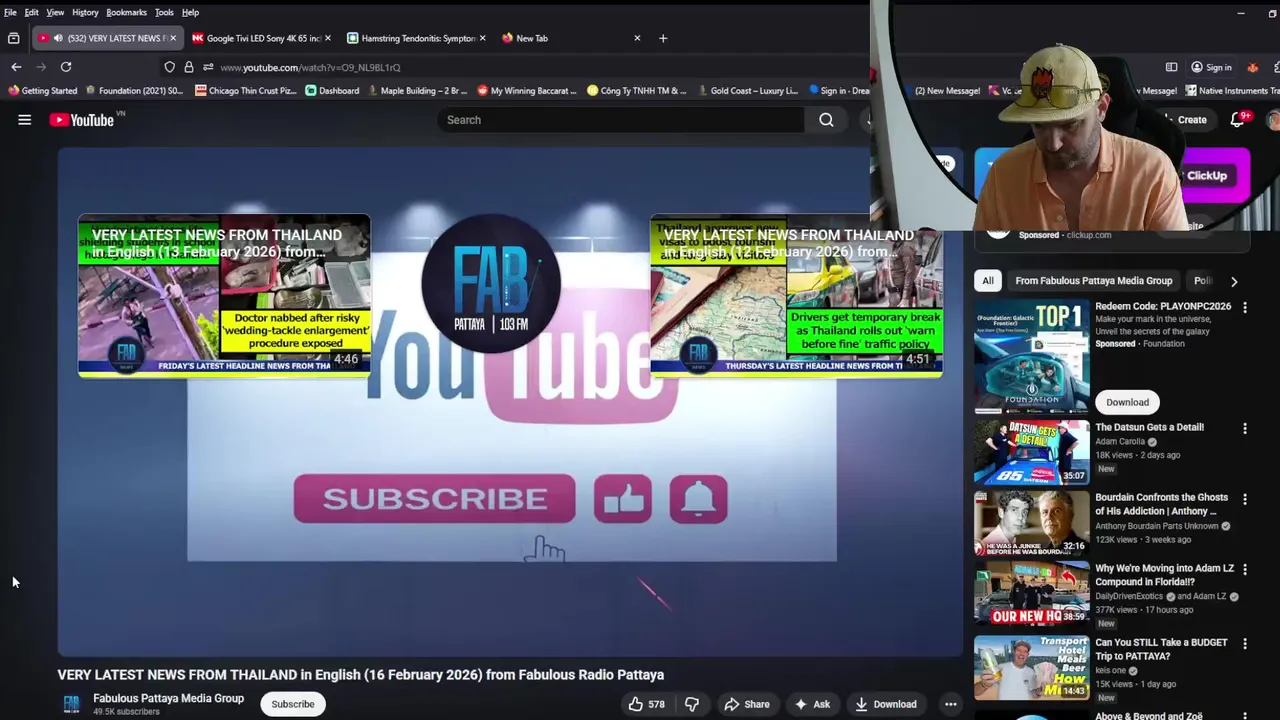This screenshot has width=1280, height=720.
Task: Open the Getting Started bookmark
Action: point(41,90)
